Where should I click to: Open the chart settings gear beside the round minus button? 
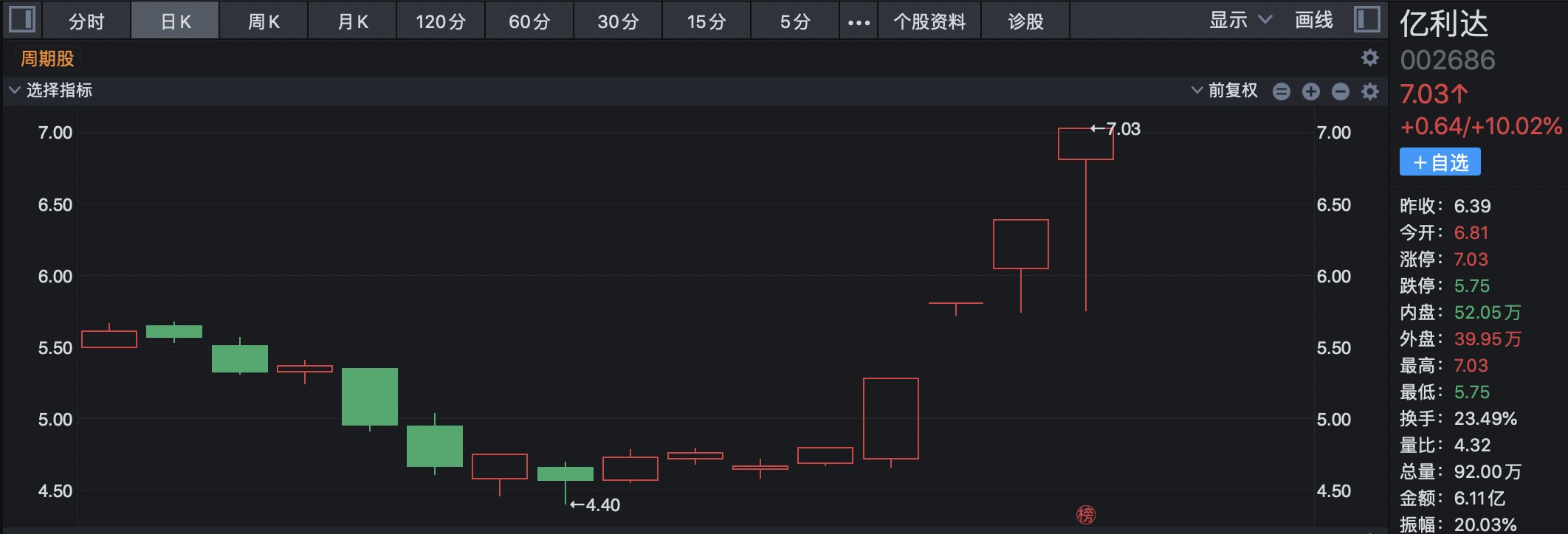[1370, 91]
